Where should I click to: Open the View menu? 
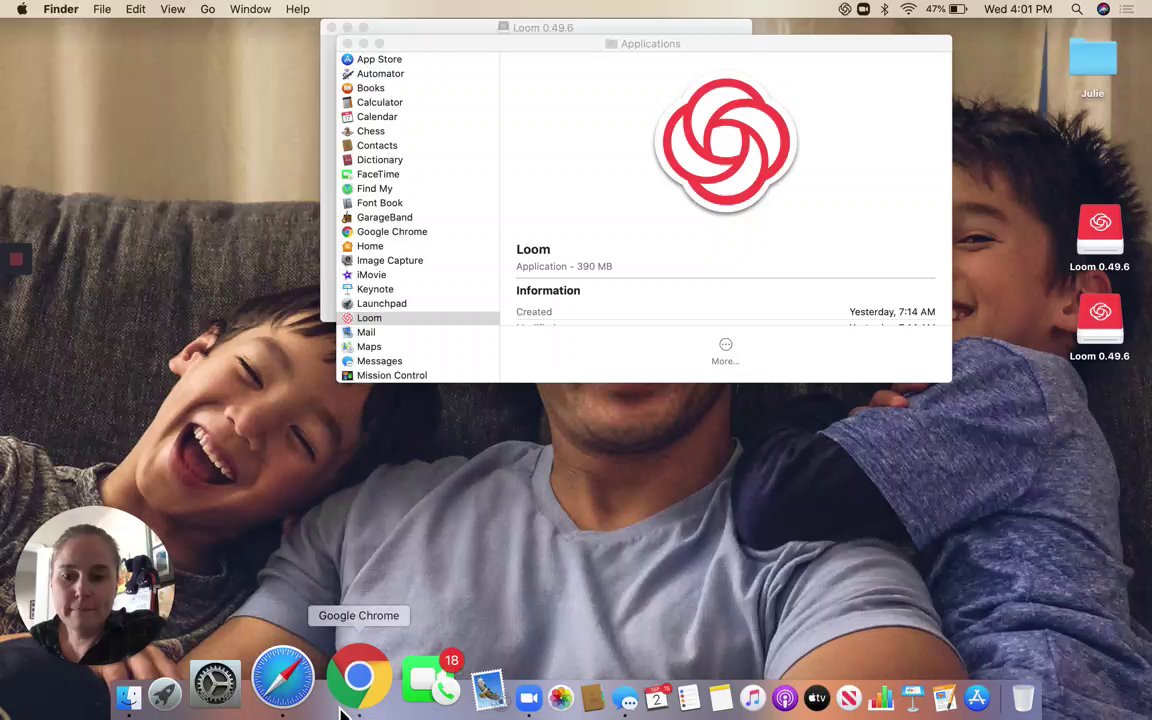click(x=173, y=9)
